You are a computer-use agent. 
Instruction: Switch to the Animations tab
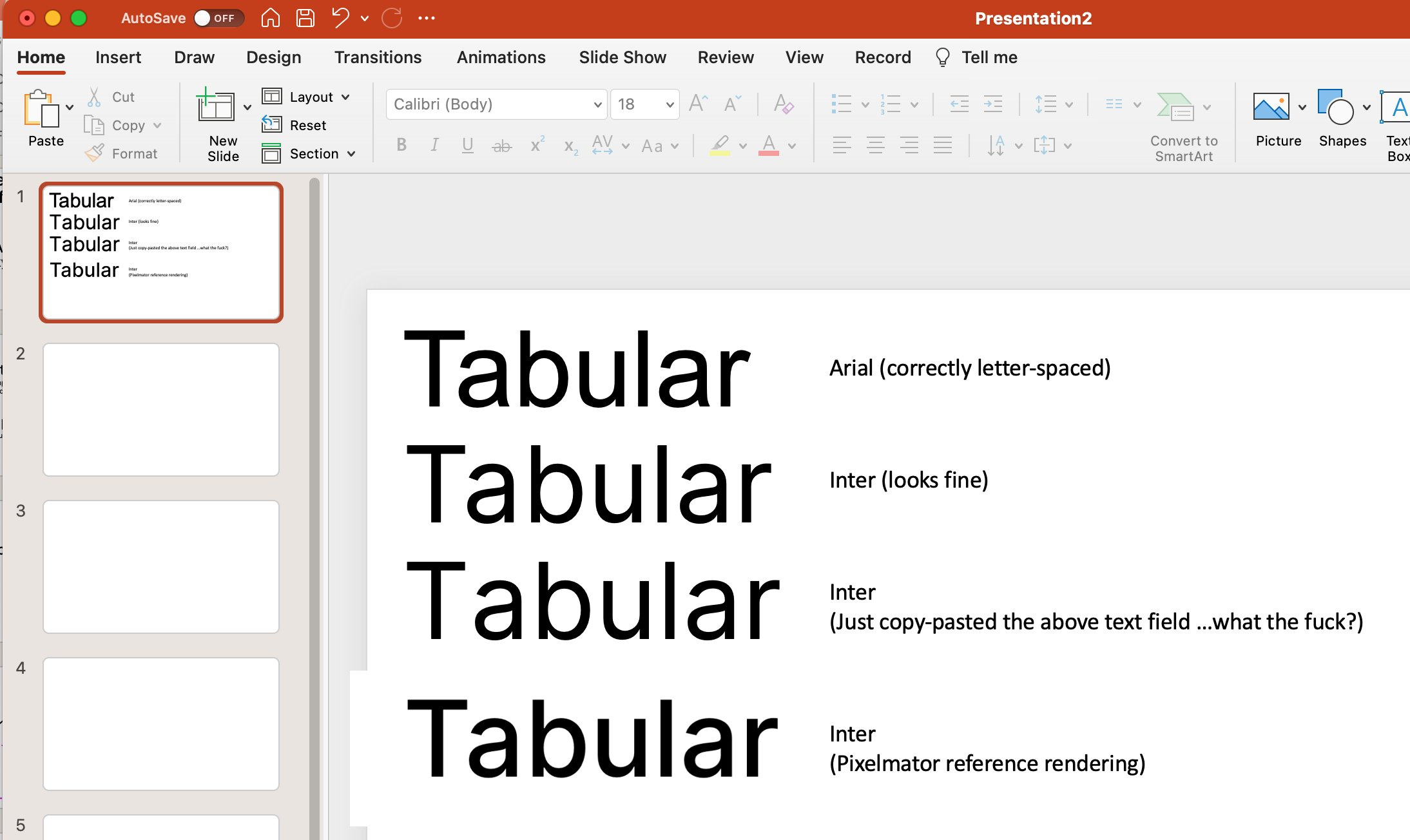click(x=501, y=57)
